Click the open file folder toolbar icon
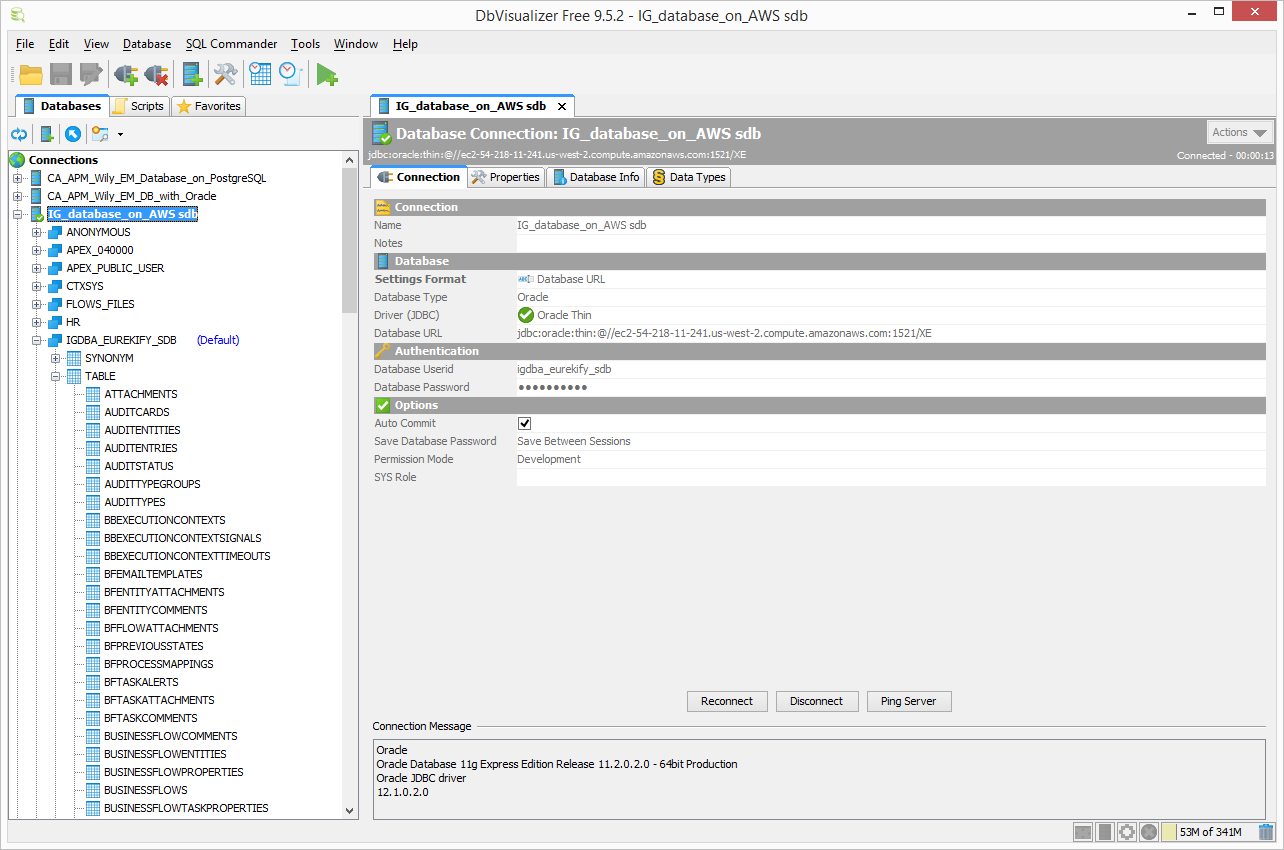 pyautogui.click(x=31, y=74)
